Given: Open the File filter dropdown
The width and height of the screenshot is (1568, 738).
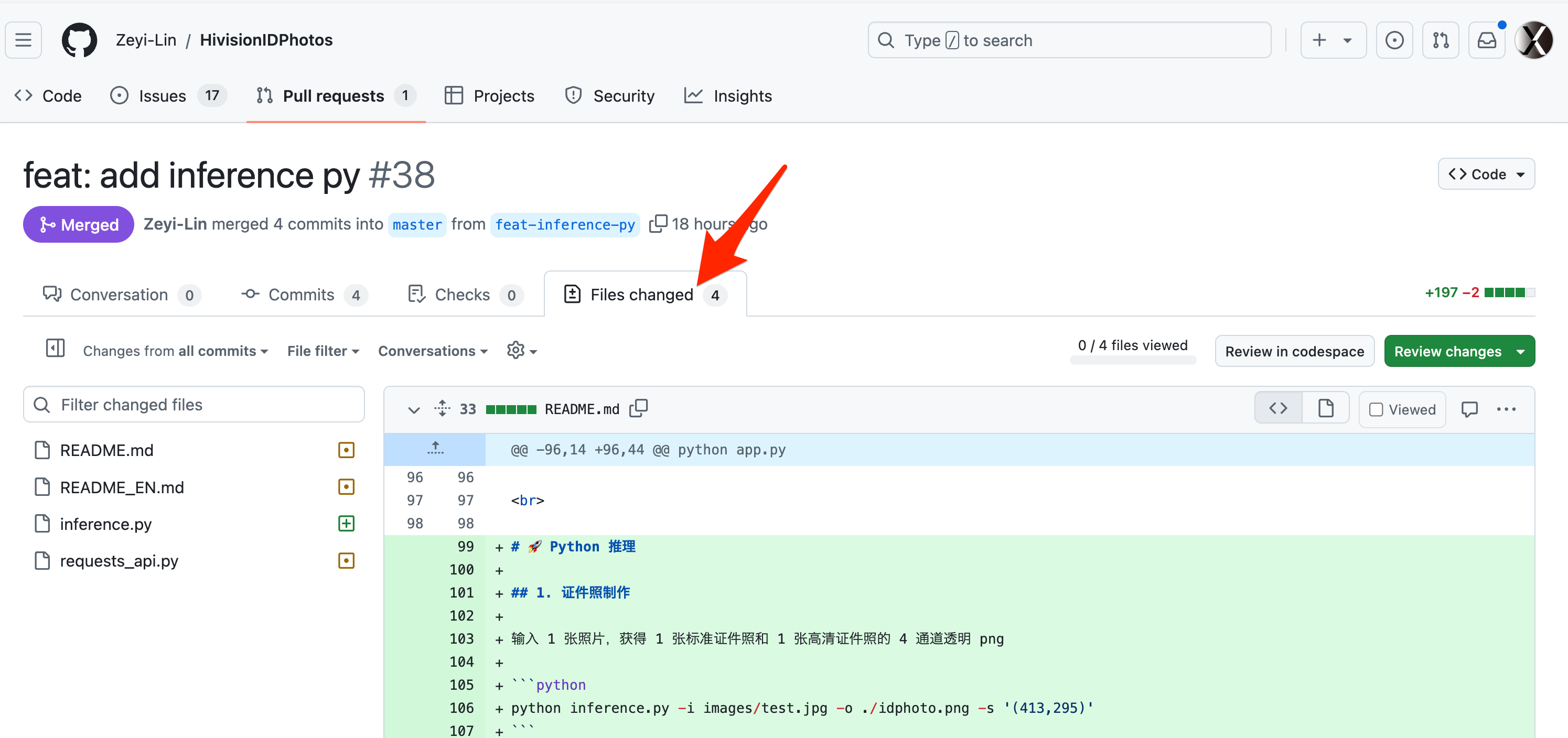Looking at the screenshot, I should [323, 351].
